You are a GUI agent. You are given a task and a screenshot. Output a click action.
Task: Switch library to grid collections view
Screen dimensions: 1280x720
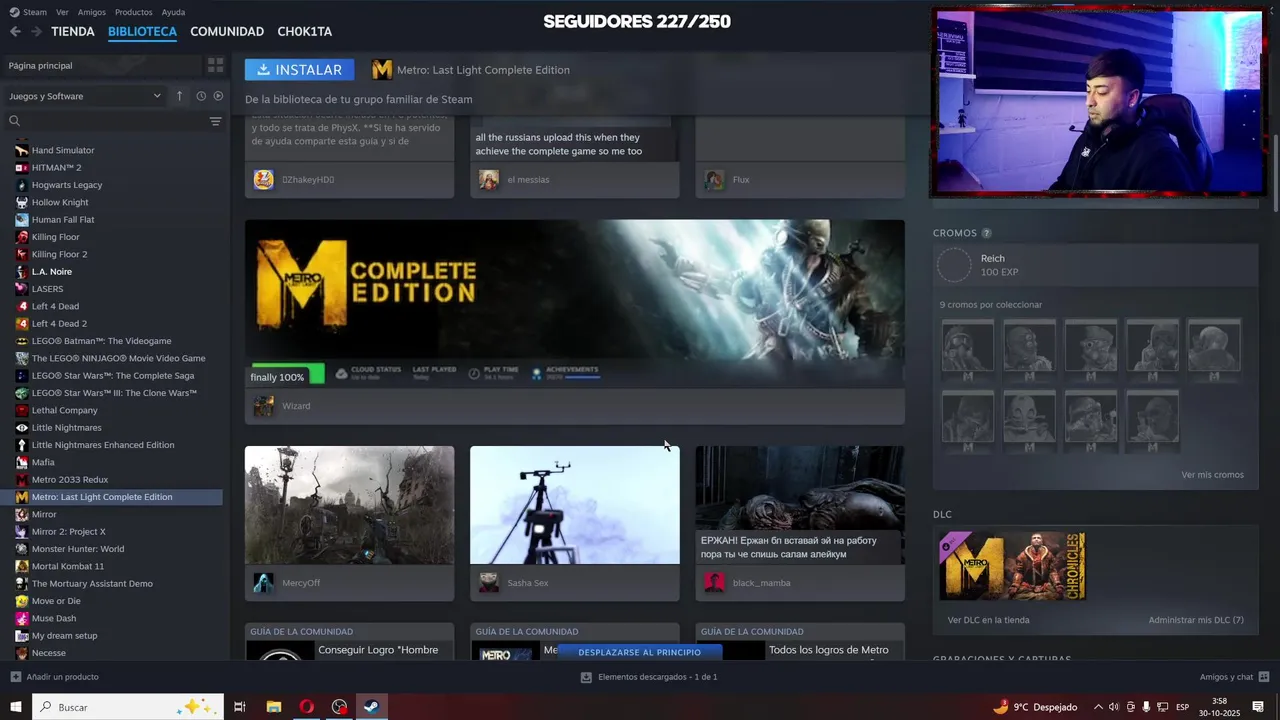tap(215, 65)
